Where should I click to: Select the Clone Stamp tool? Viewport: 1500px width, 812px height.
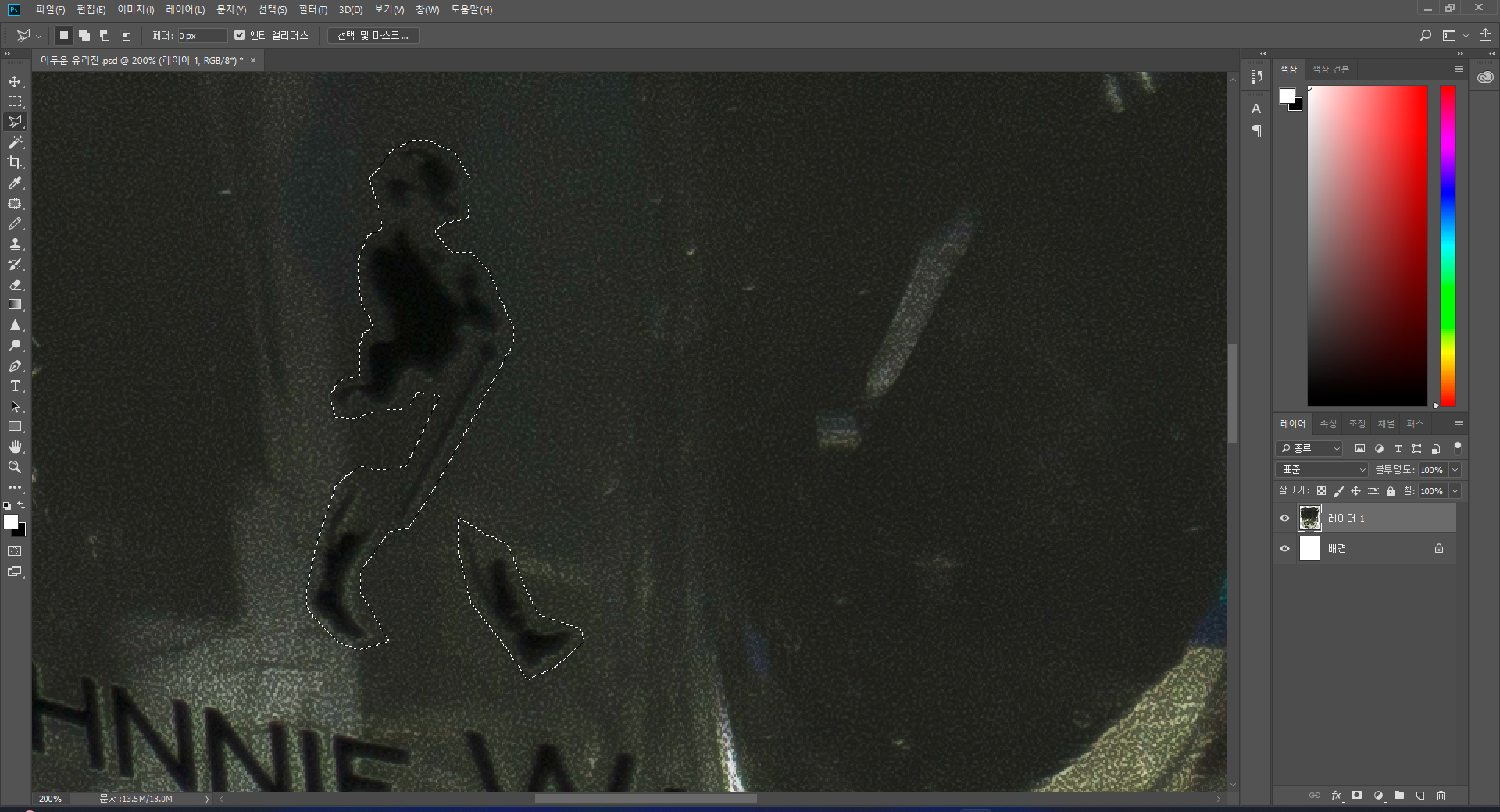pyautogui.click(x=15, y=244)
